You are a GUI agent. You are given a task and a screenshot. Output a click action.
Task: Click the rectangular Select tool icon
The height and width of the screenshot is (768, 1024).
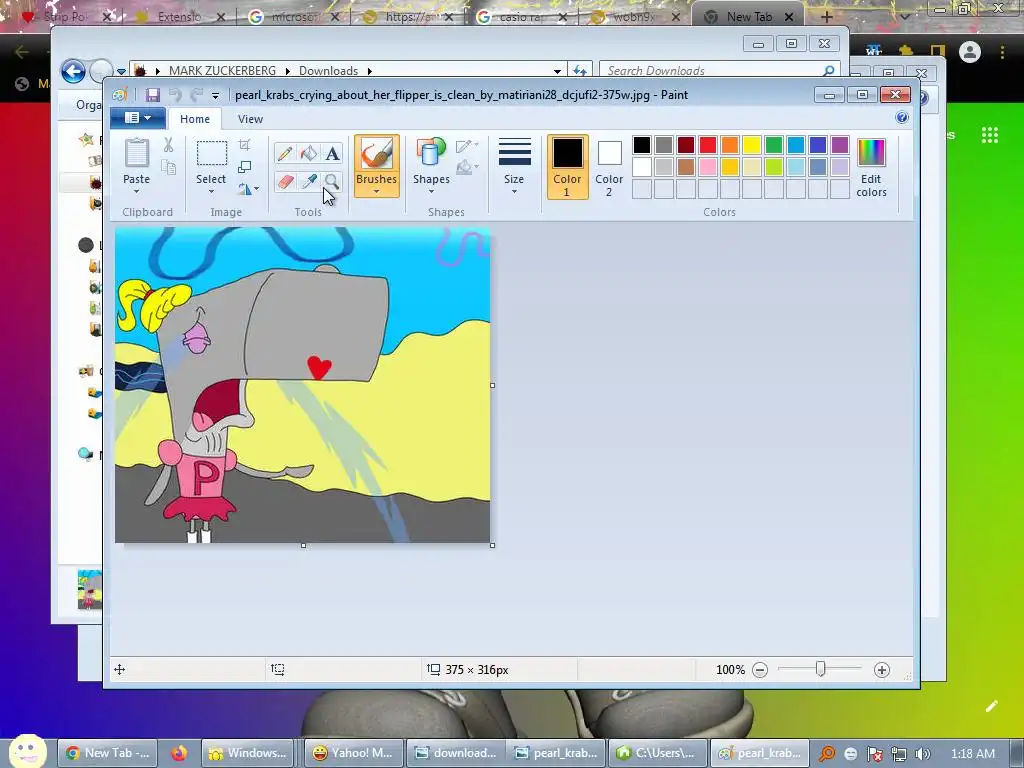[x=212, y=153]
